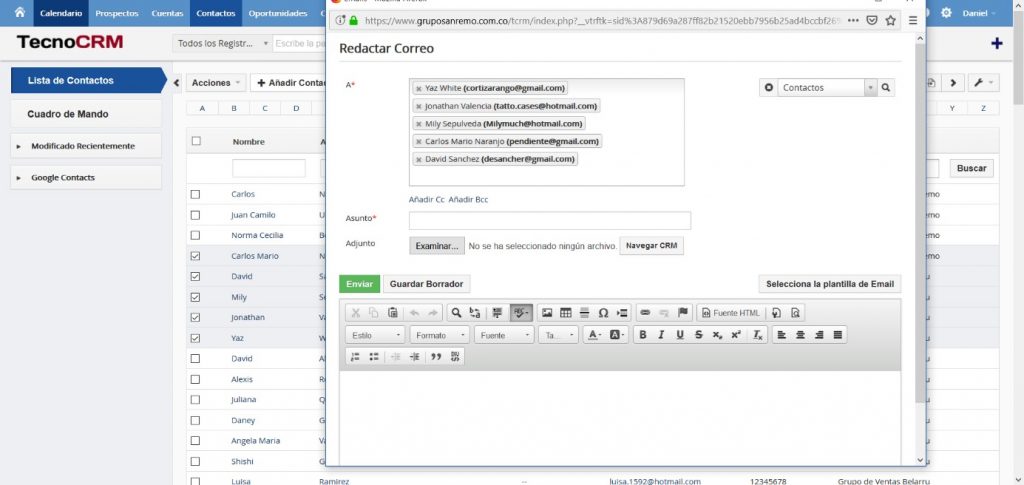Screen dimensions: 1024x485
Task: Uncheck the checkbox for contact Mily
Action: pyautogui.click(x=196, y=297)
